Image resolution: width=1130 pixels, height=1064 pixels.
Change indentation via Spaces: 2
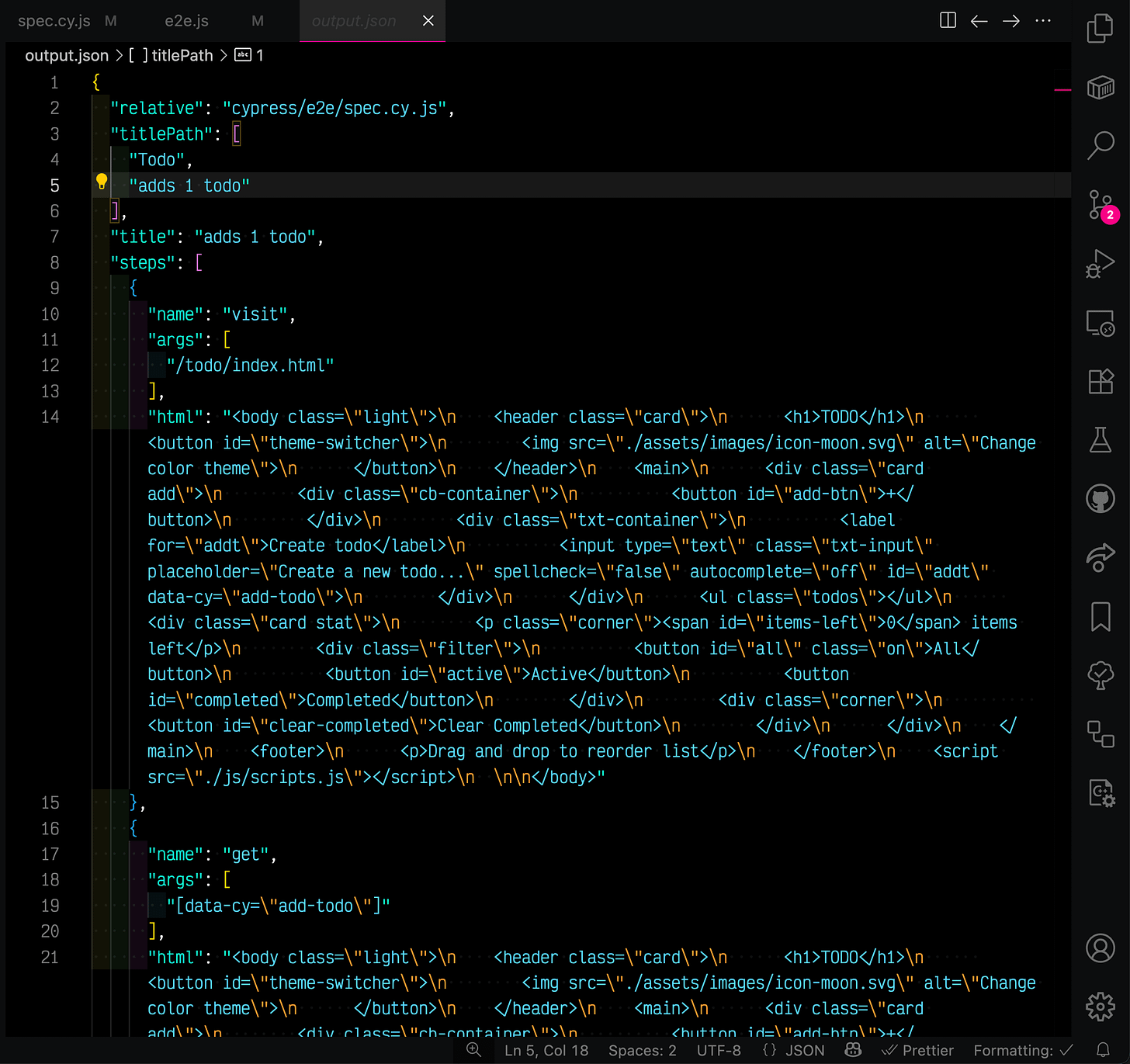coord(643,1050)
